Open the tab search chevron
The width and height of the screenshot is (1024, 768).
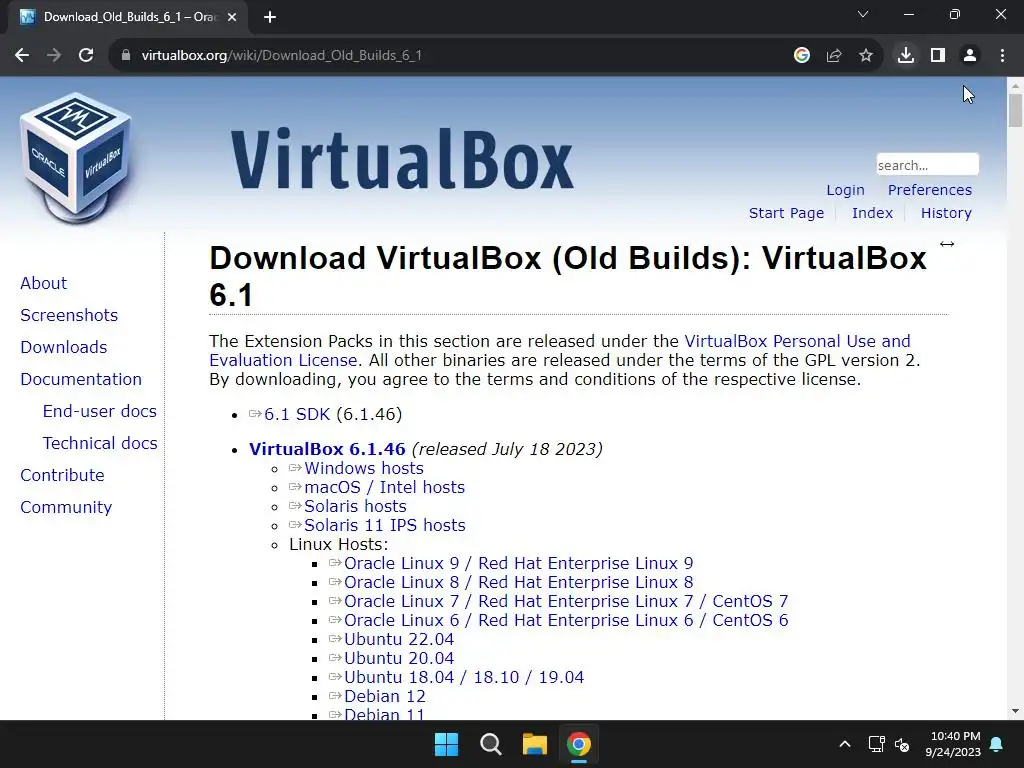pyautogui.click(x=863, y=14)
